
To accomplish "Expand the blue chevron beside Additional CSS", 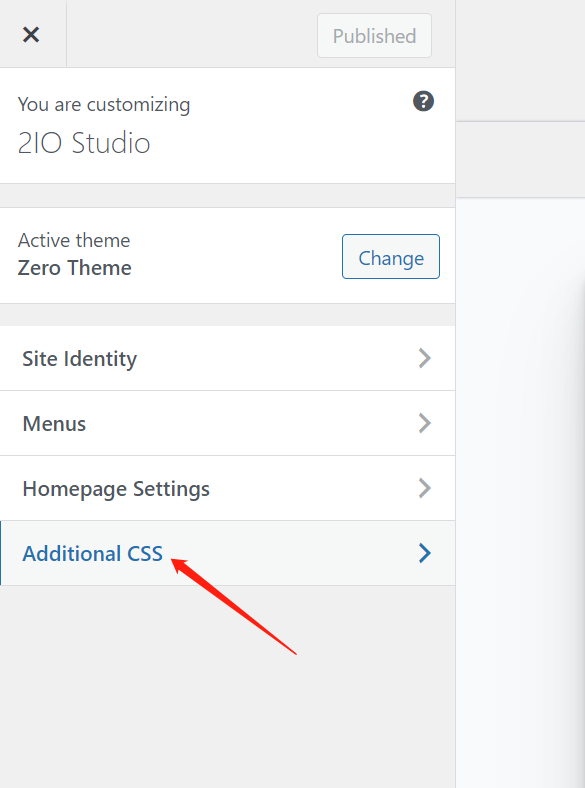I will point(425,553).
